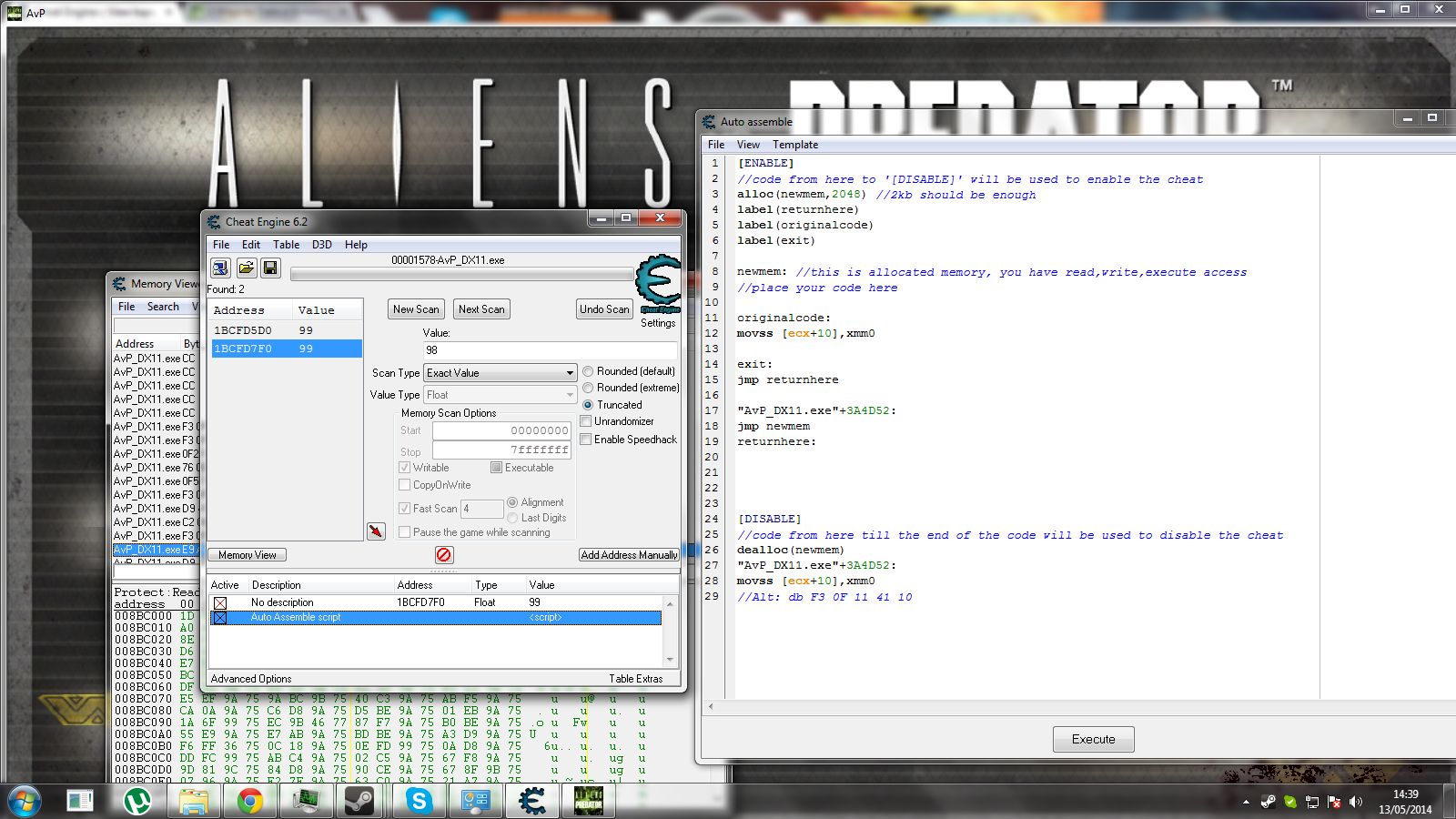The image size is (1456, 819).
Task: Click the save floppy disk icon
Action: pos(270,268)
